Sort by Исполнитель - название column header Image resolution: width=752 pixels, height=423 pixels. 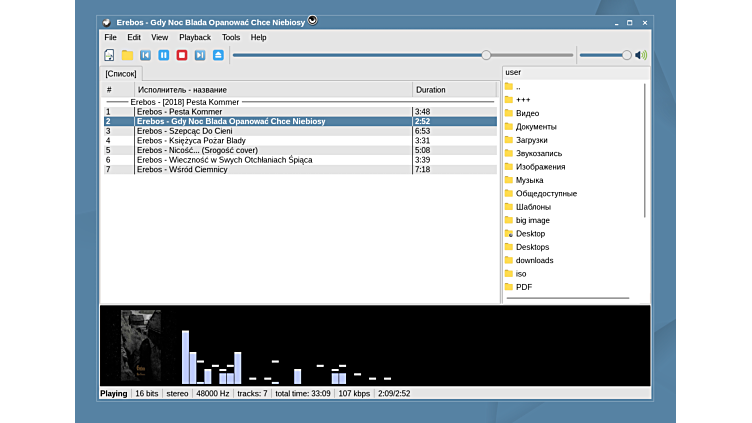click(x=182, y=90)
